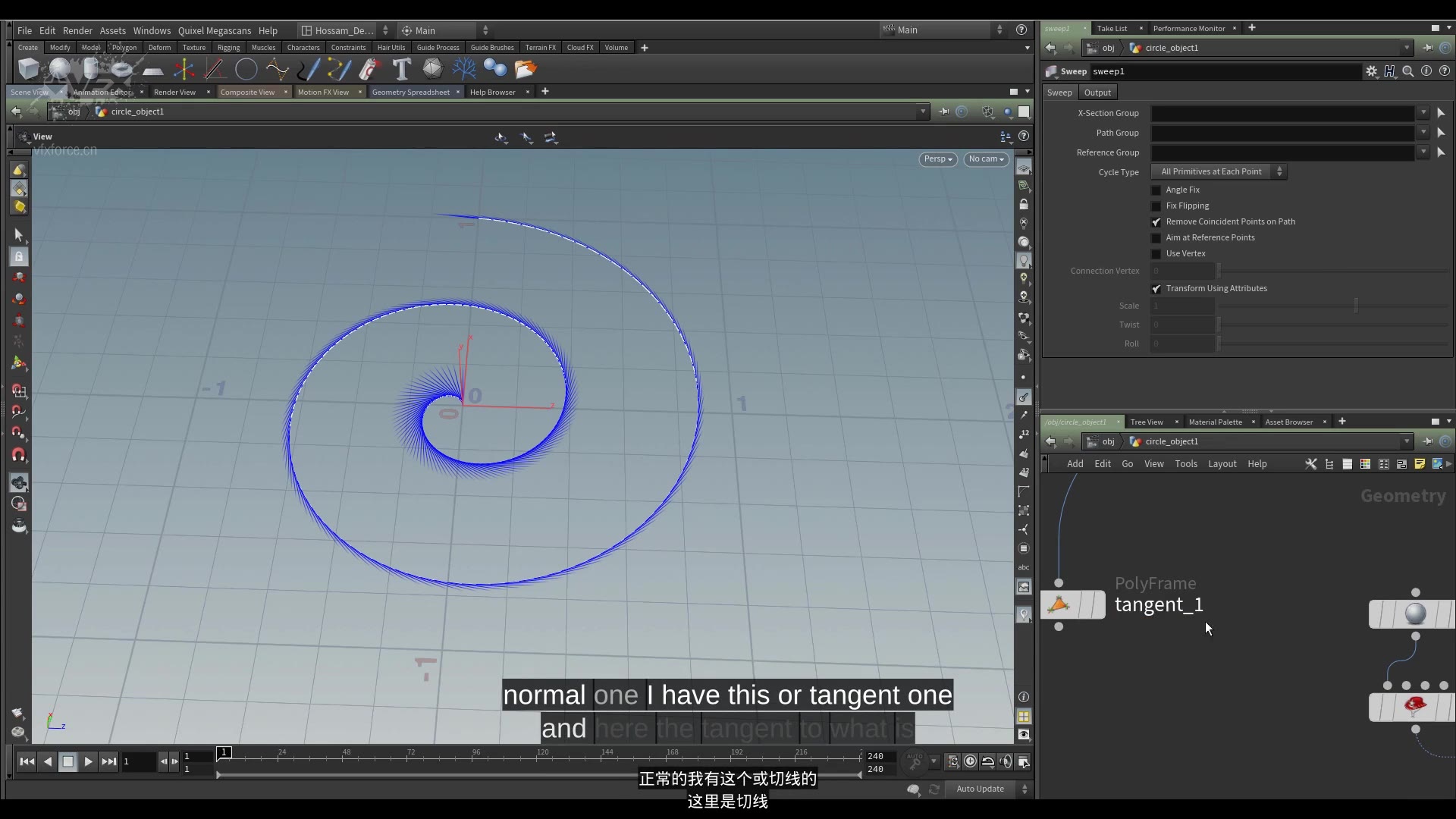Viewport: 1456px width, 819px height.
Task: Toggle the Fix Flipping checkbox
Action: tap(1156, 206)
